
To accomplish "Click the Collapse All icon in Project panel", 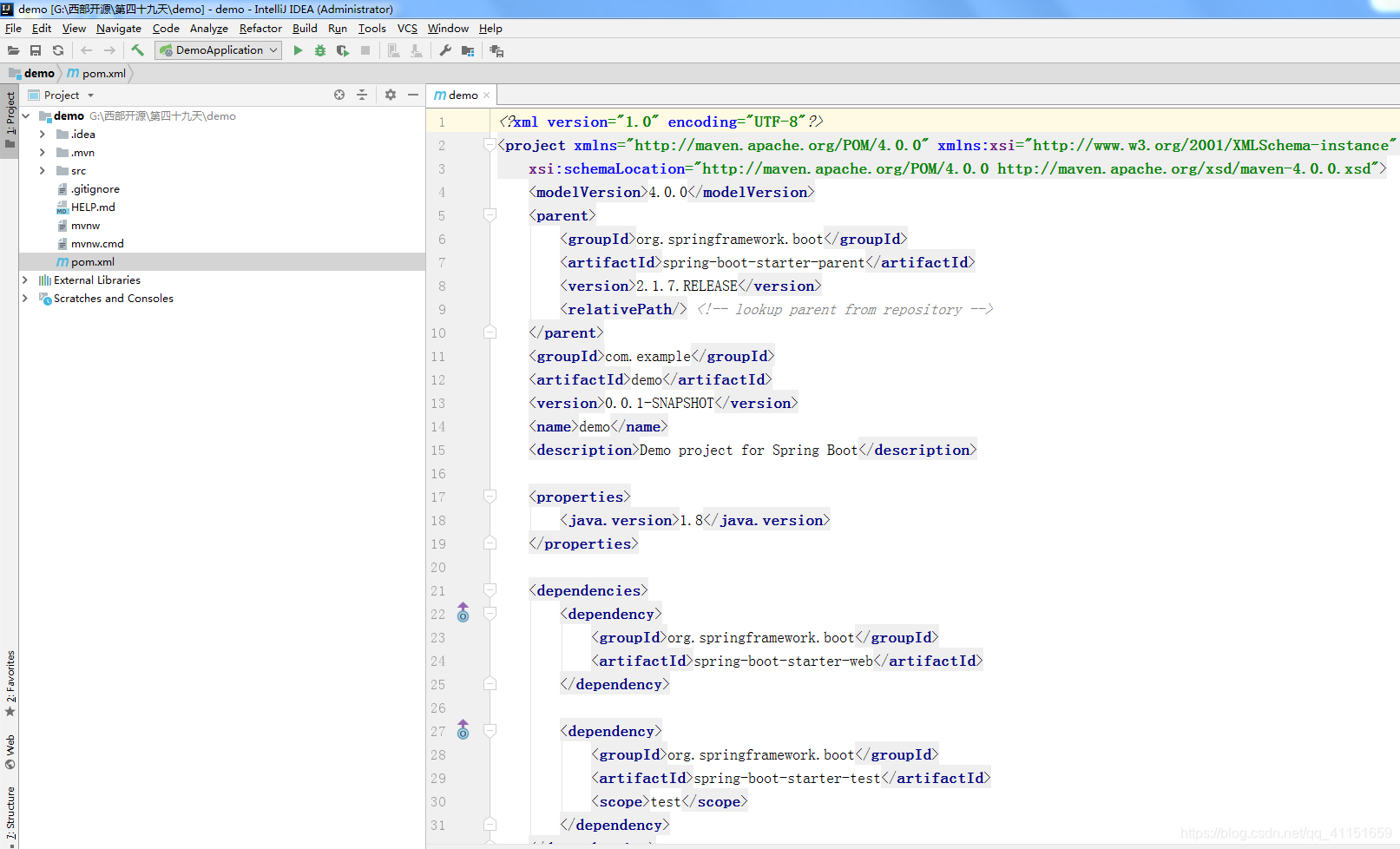I will click(362, 95).
